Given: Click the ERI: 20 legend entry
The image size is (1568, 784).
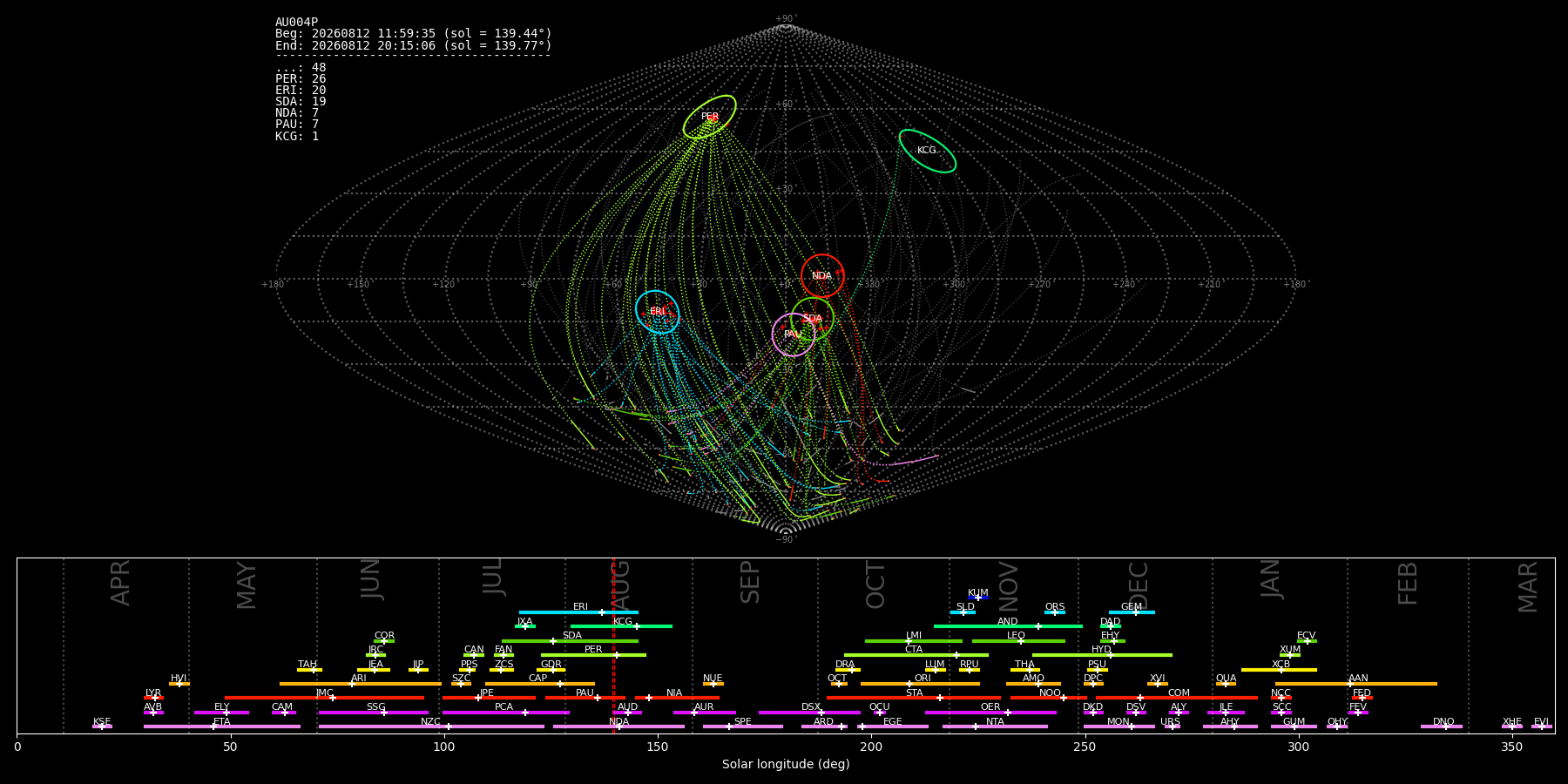Looking at the screenshot, I should 301,91.
